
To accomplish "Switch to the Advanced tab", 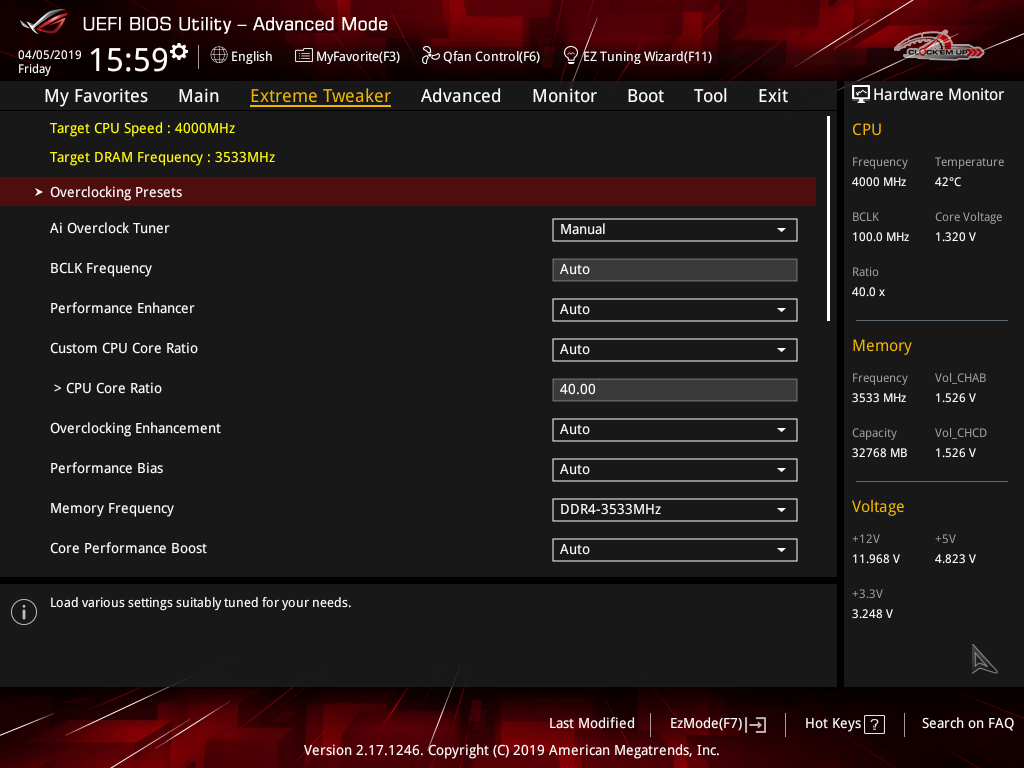I will pyautogui.click(x=460, y=96).
